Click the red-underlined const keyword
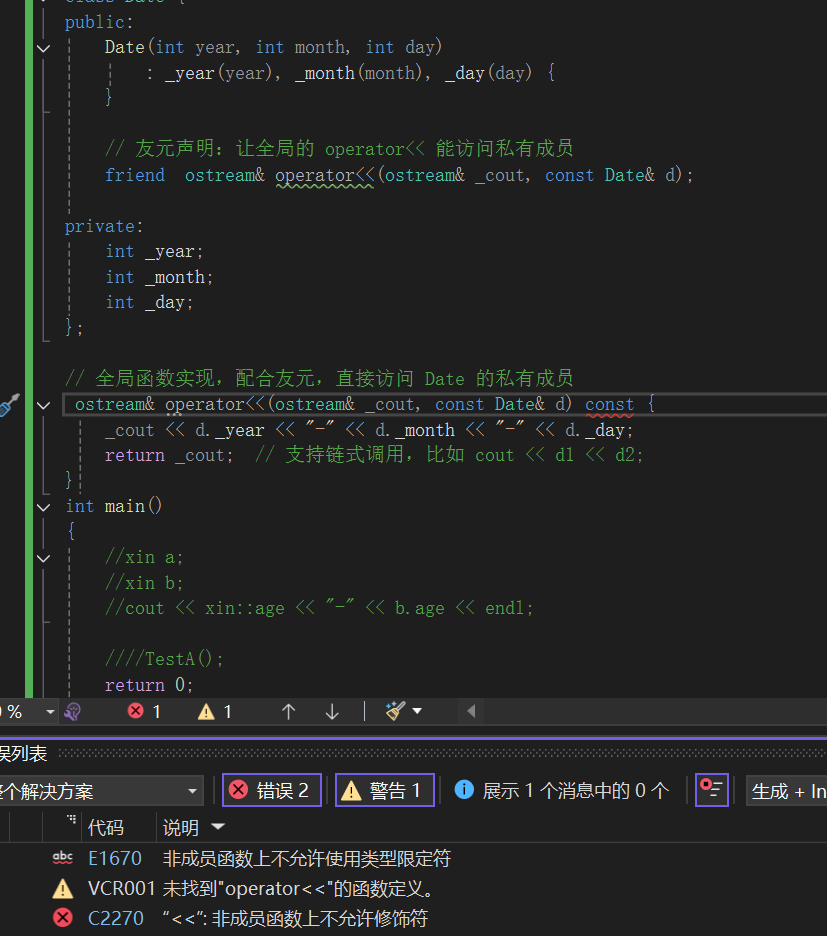Screen dimensions: 827x936 pyautogui.click(x=609, y=405)
